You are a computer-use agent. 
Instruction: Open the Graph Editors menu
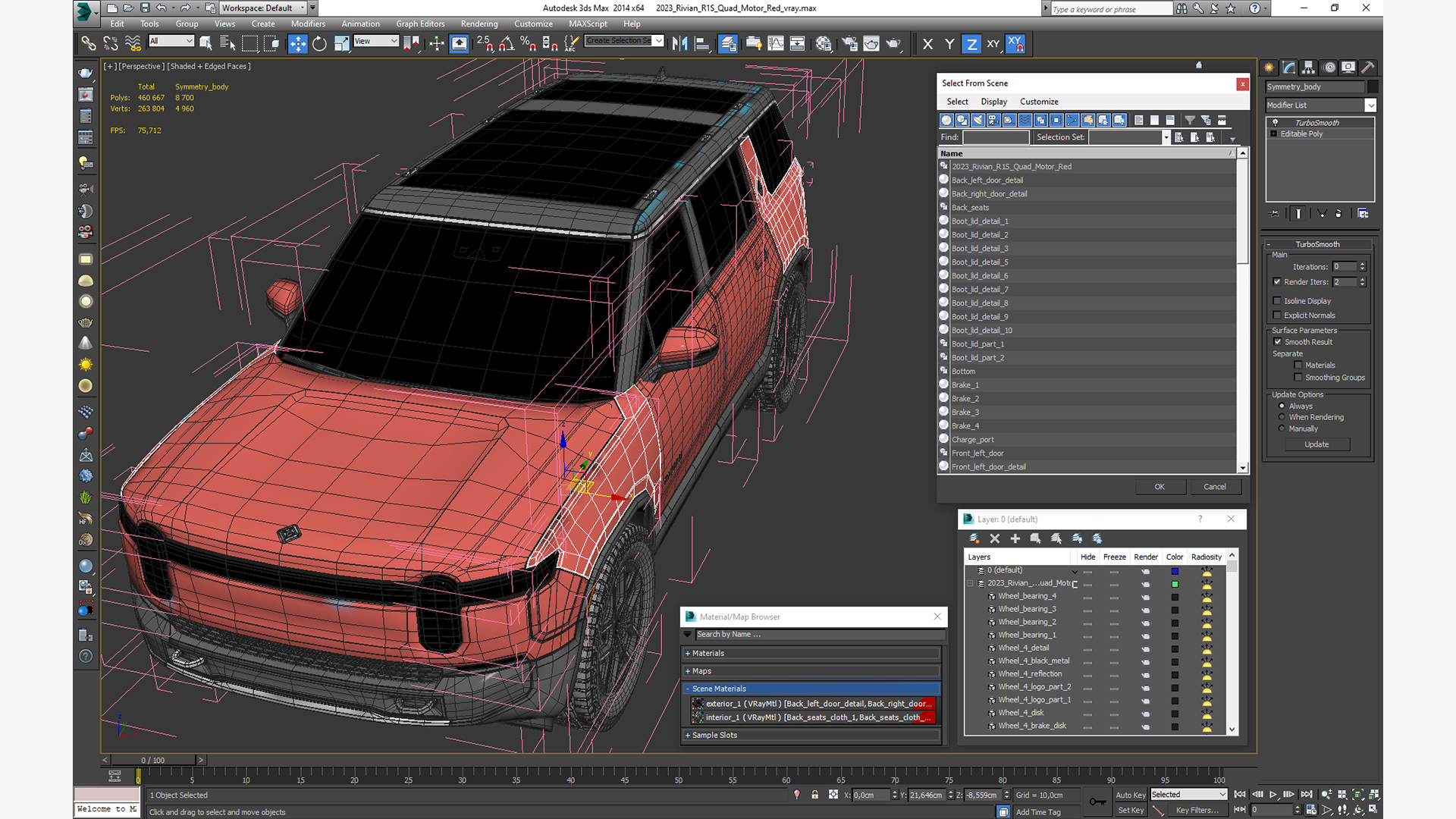click(x=420, y=24)
